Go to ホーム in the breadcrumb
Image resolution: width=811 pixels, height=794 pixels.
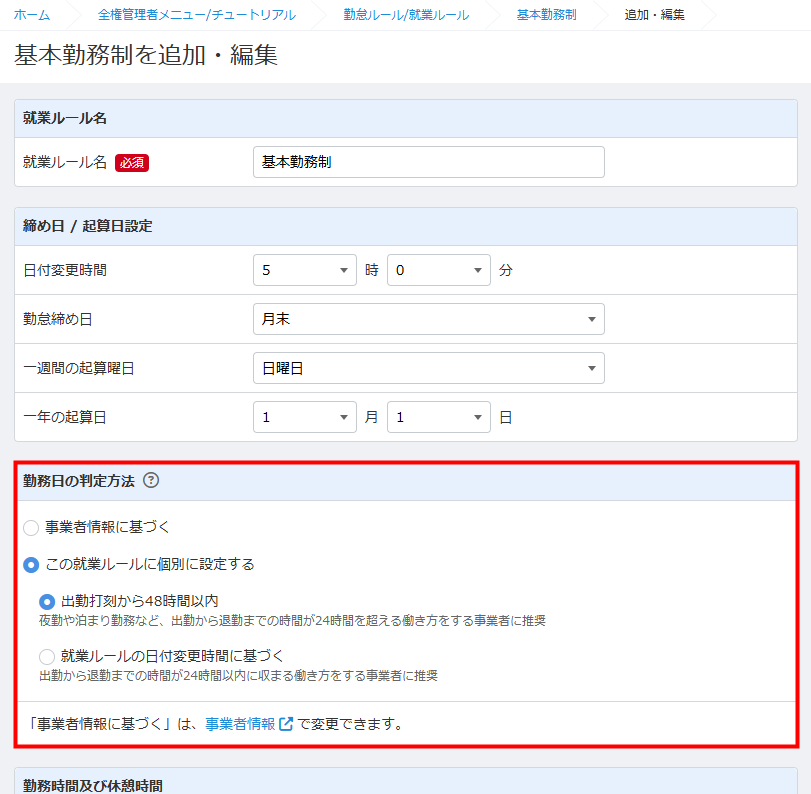point(32,15)
